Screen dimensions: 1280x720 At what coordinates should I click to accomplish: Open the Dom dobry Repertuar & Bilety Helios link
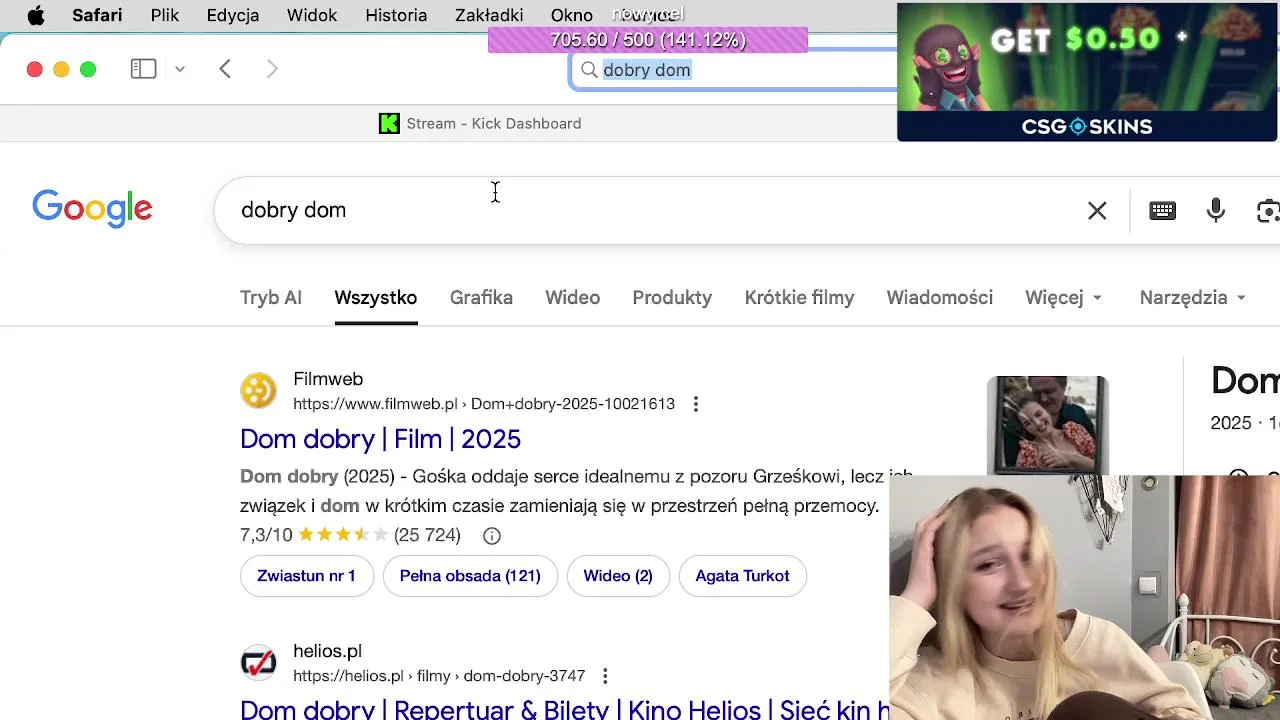point(565,709)
